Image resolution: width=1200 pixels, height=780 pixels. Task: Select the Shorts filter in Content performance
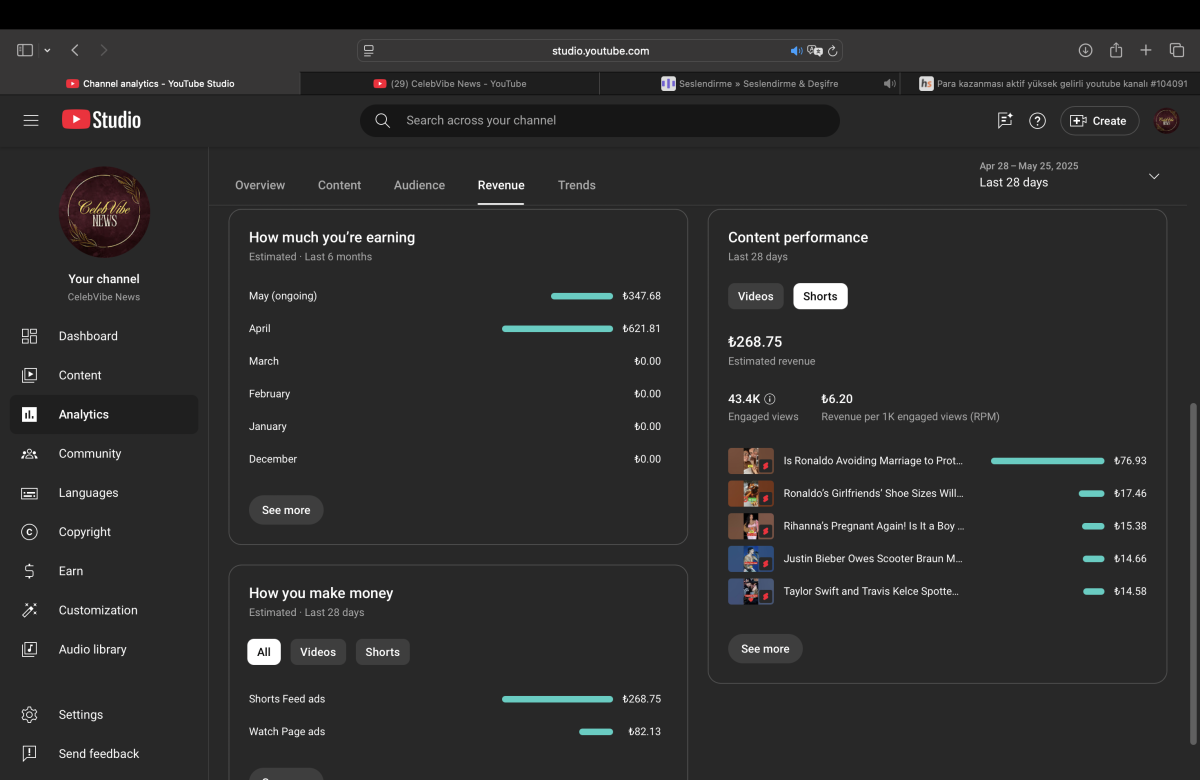[x=820, y=296]
